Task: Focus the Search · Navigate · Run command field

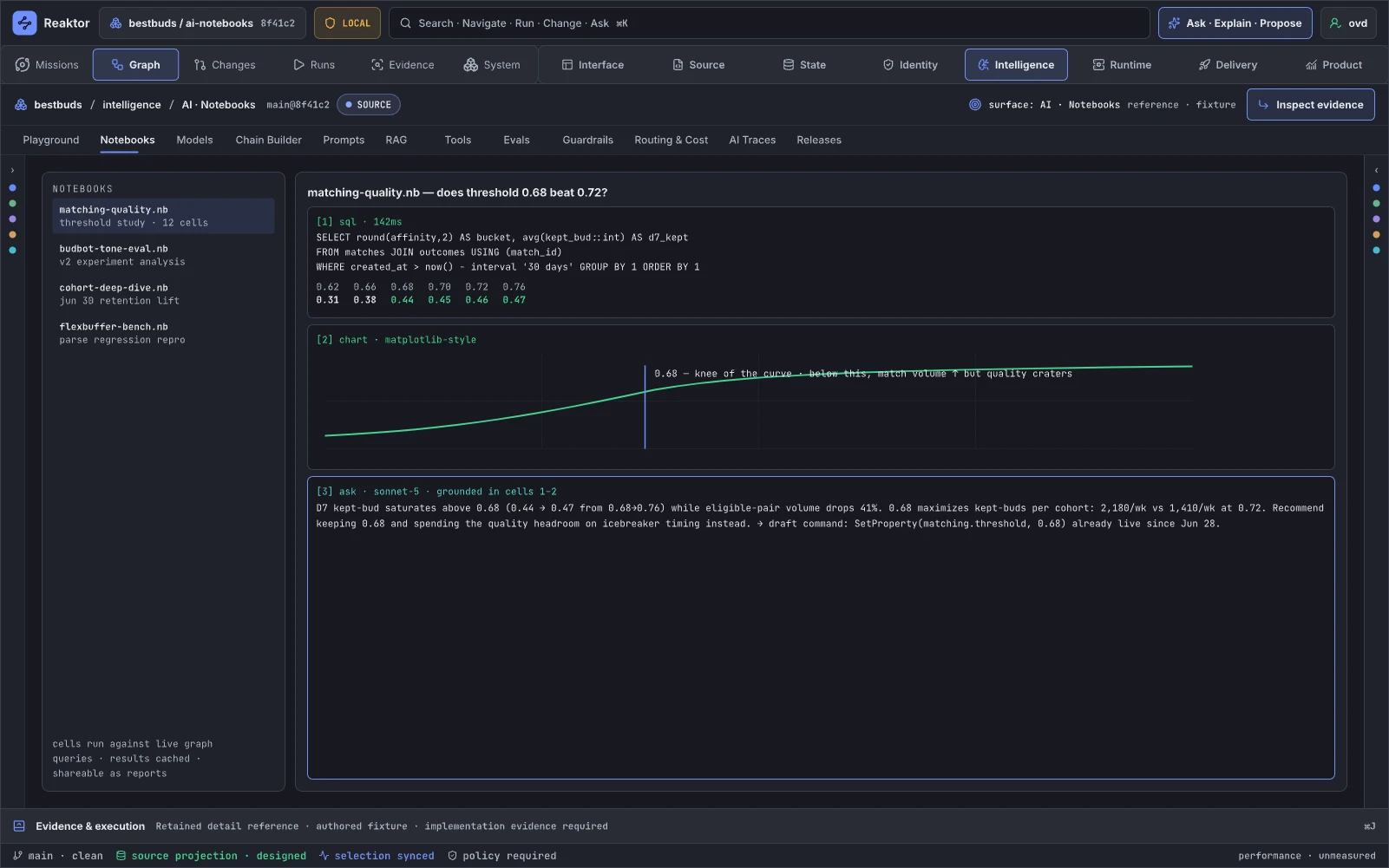Action: pyautogui.click(x=769, y=23)
